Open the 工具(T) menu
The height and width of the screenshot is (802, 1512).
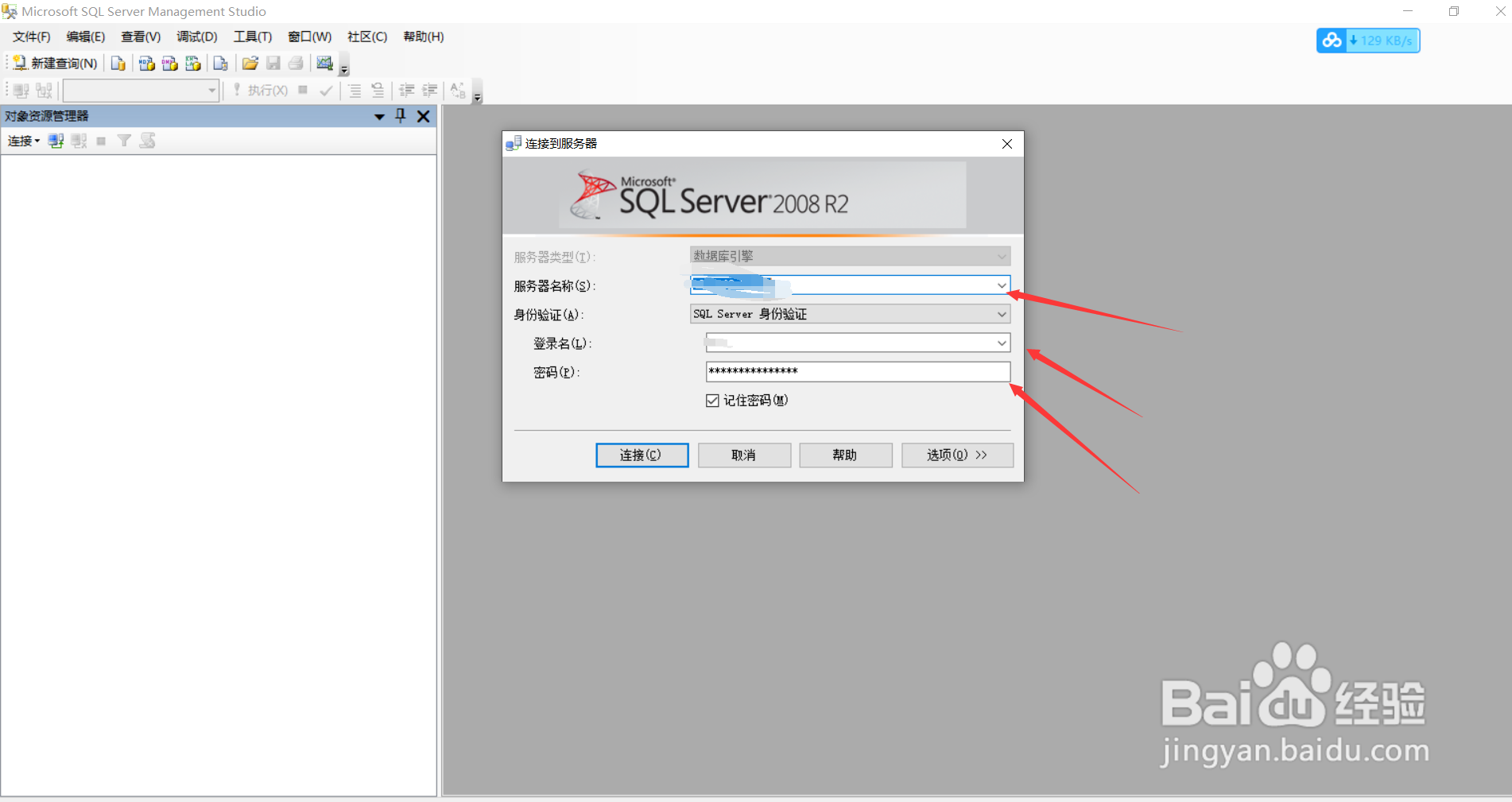pyautogui.click(x=253, y=37)
